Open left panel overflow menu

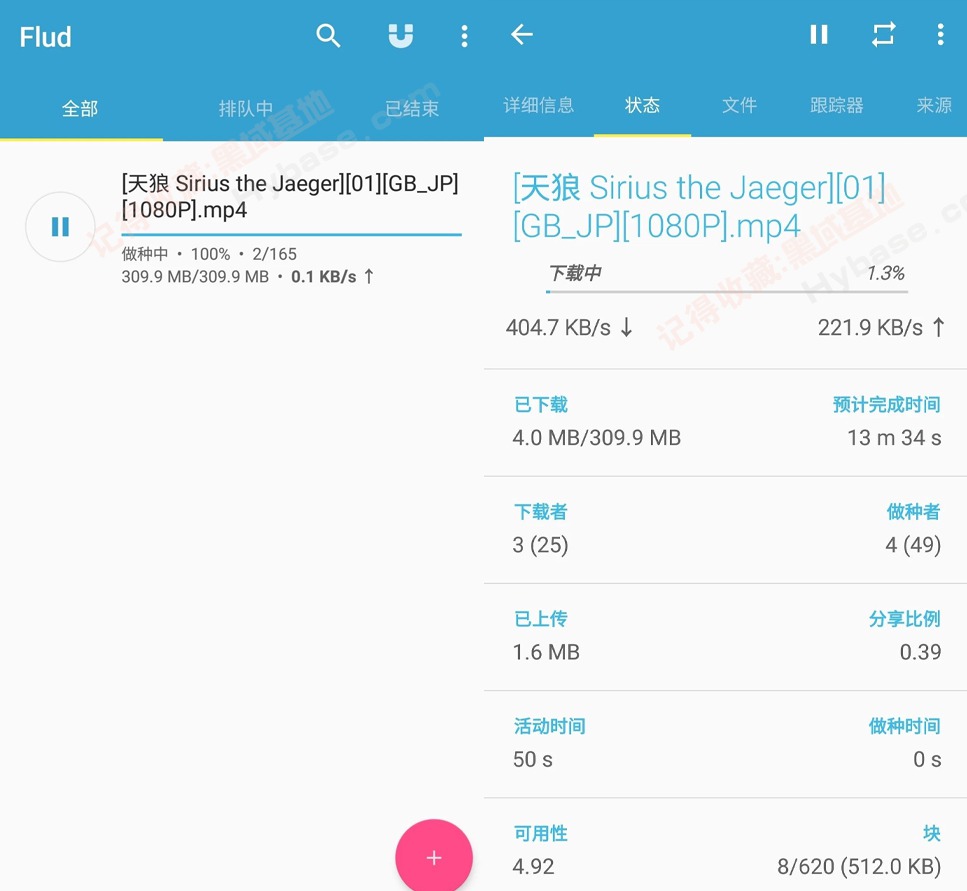pos(464,36)
